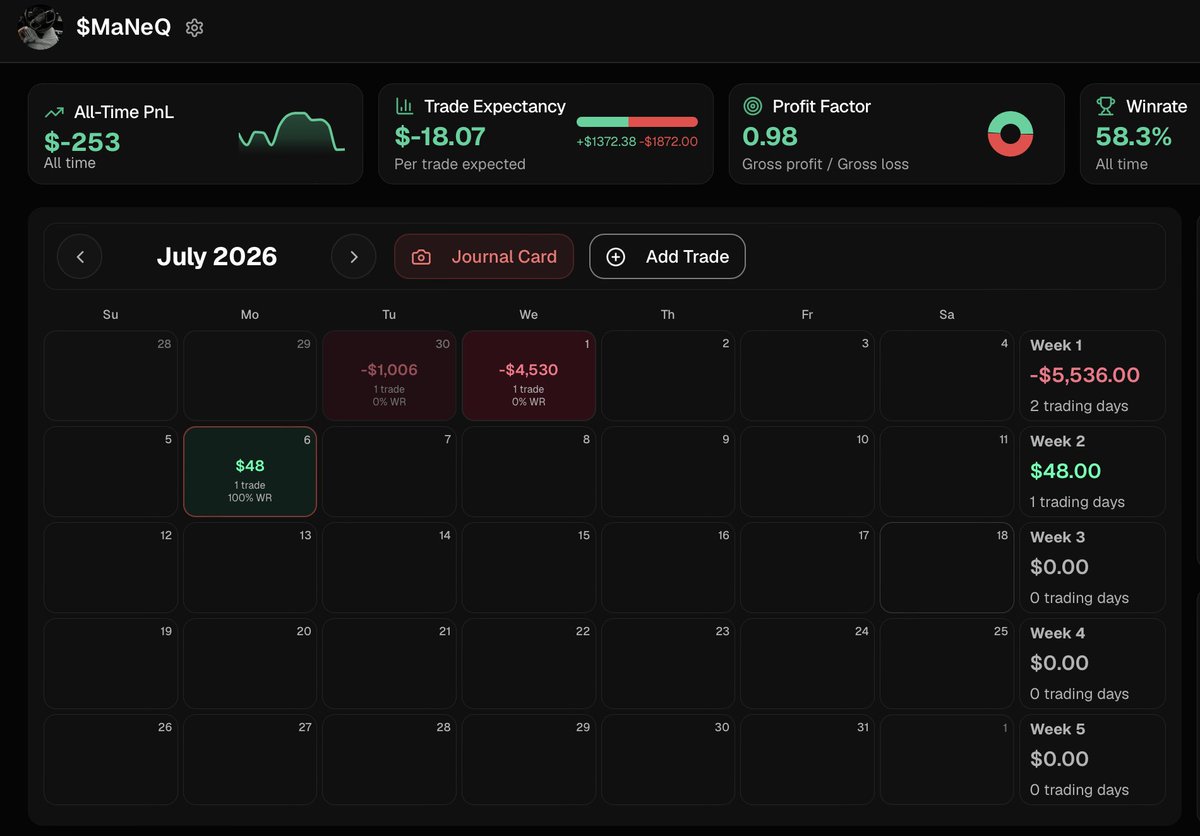Click the $-253 All-Time PnL value
The image size is (1200, 836).
pyautogui.click(x=82, y=142)
